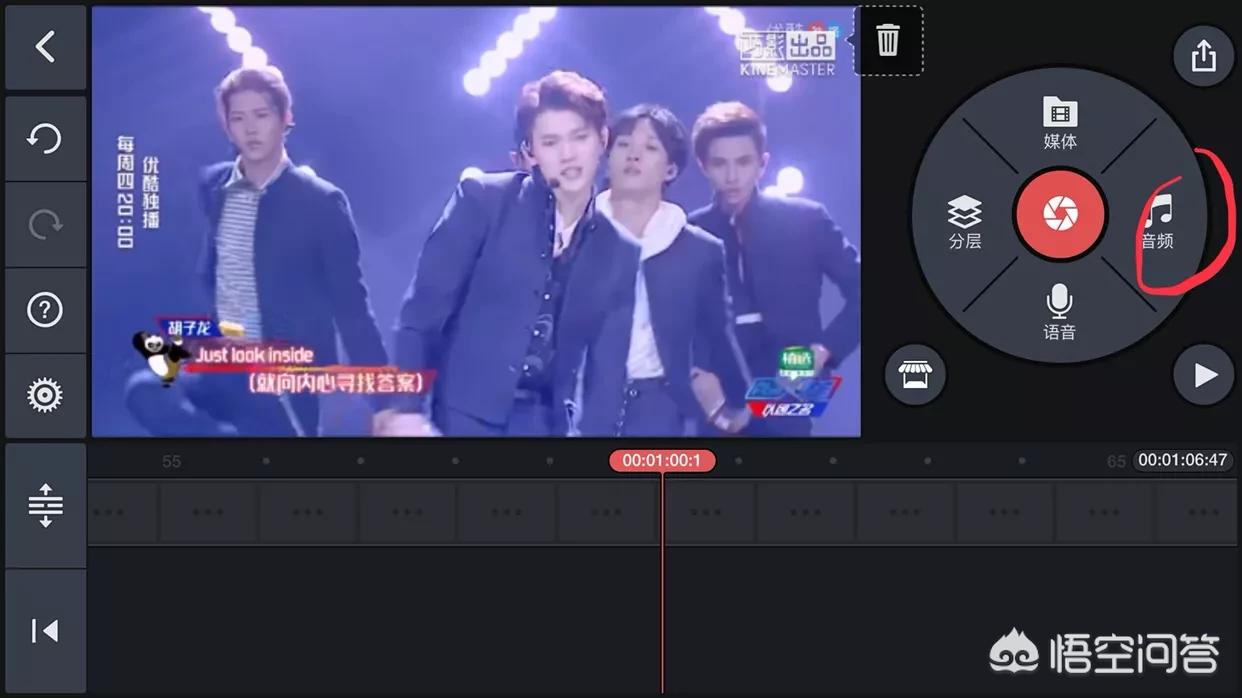Redo the last undone edit
Image resolution: width=1242 pixels, height=698 pixels.
pos(45,225)
